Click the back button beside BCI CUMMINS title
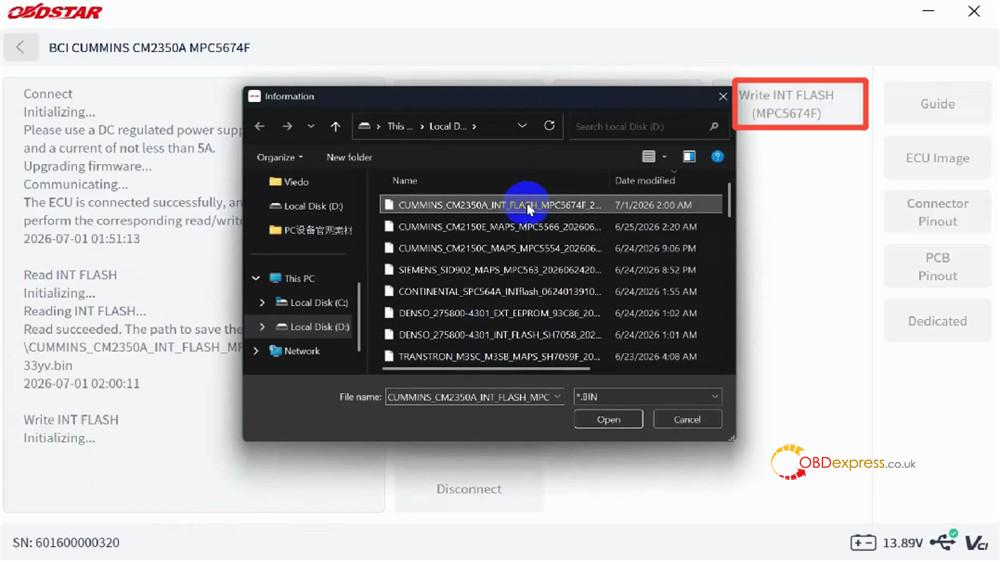 [x=20, y=47]
